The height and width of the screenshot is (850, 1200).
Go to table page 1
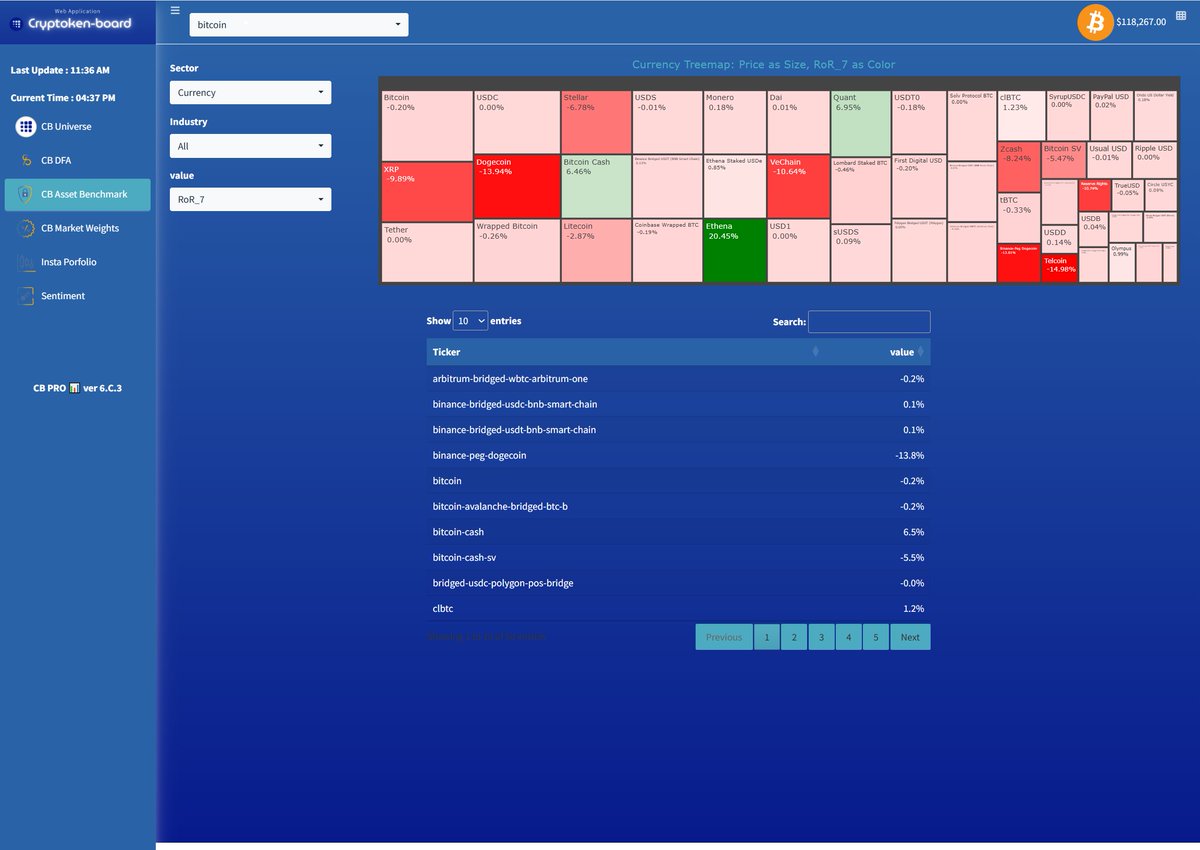pyautogui.click(x=766, y=637)
